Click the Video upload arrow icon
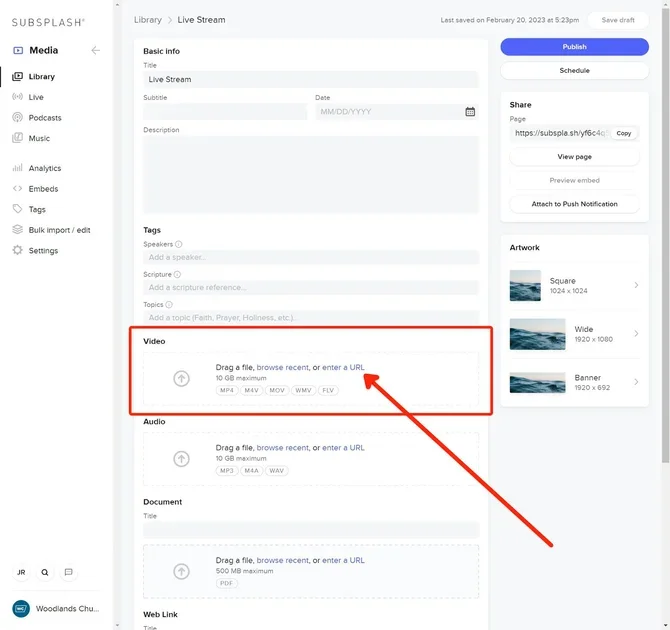 click(x=181, y=378)
